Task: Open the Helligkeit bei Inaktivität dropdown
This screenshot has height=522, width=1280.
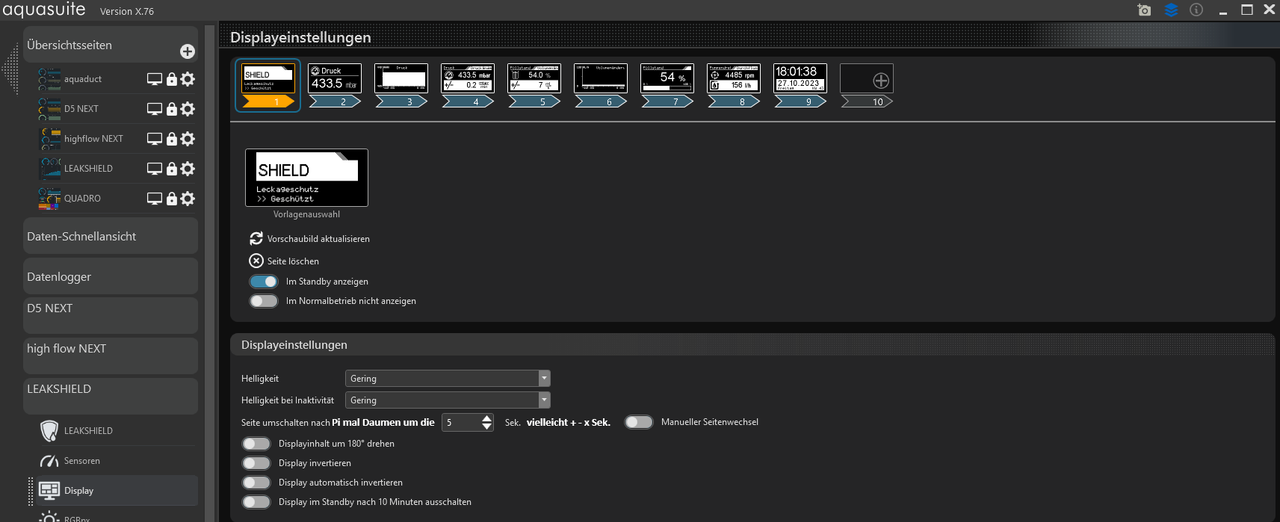Action: click(x=448, y=400)
